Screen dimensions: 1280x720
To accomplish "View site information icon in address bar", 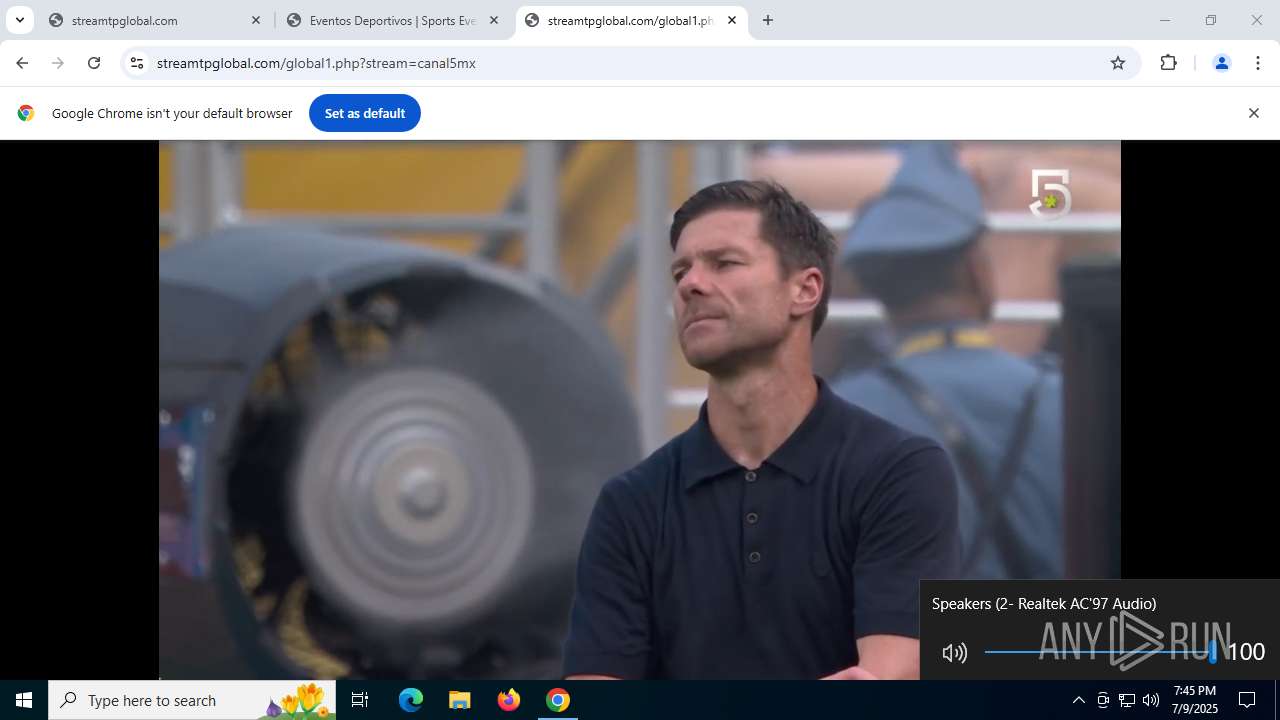I will tap(137, 63).
